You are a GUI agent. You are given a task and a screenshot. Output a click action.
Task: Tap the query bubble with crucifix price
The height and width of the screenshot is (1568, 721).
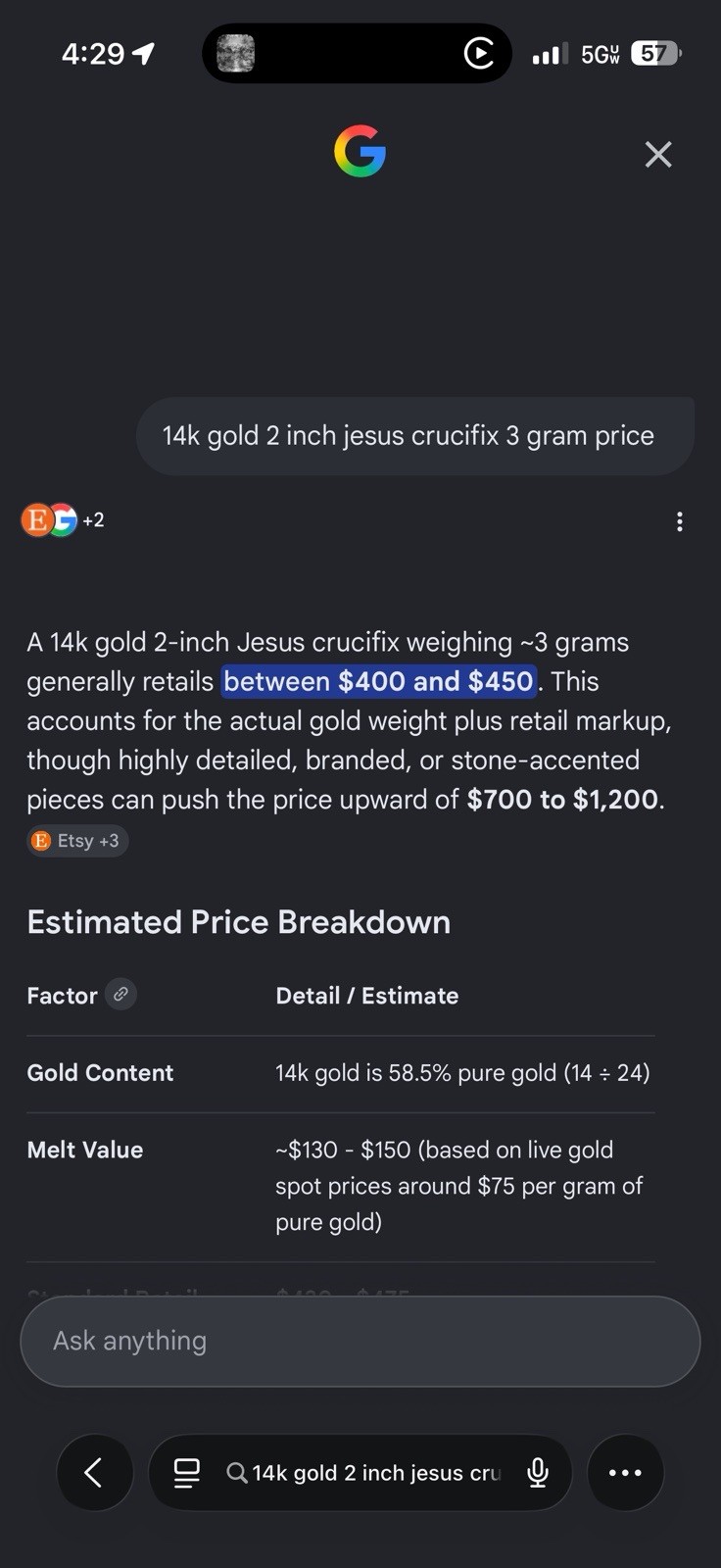415,436
